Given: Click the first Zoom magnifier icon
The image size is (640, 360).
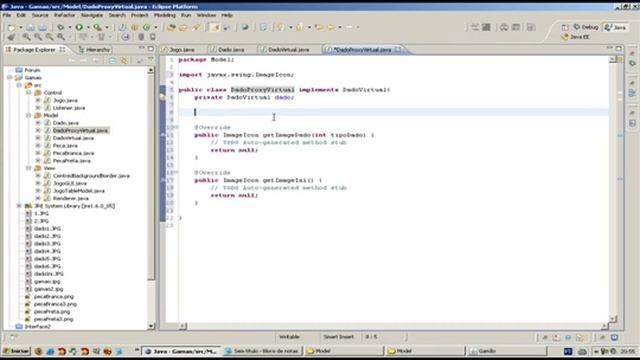Looking at the screenshot, I should point(26,37).
